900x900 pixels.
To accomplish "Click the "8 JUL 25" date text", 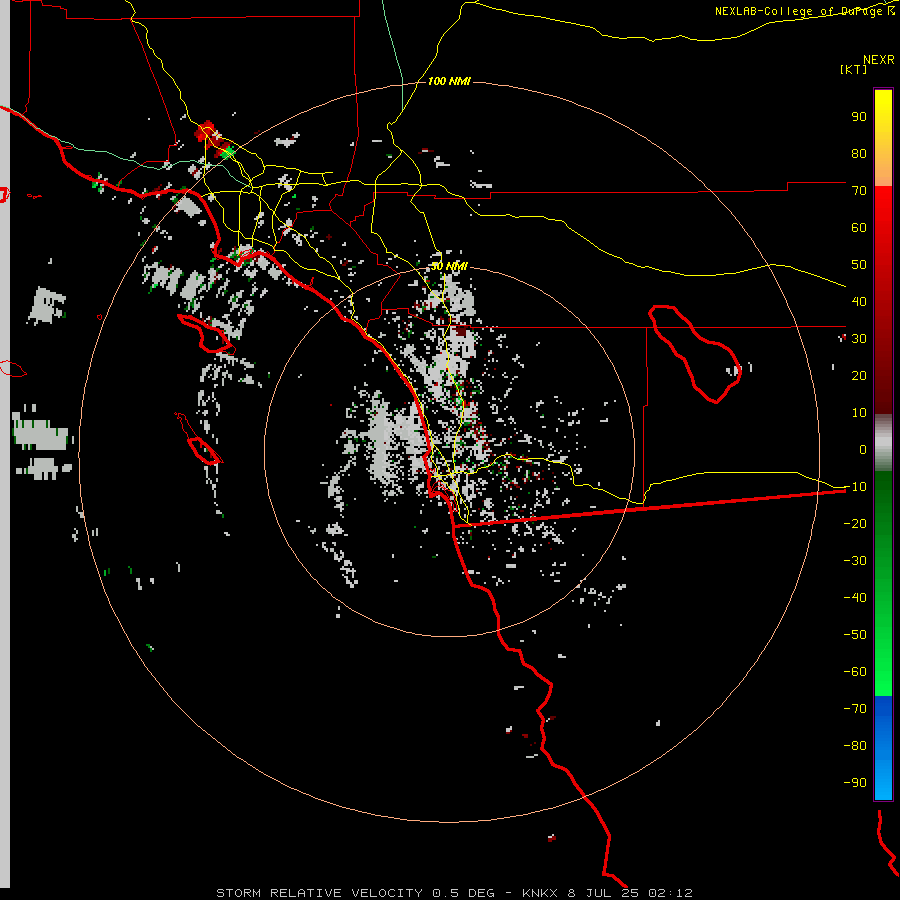I will tap(603, 893).
